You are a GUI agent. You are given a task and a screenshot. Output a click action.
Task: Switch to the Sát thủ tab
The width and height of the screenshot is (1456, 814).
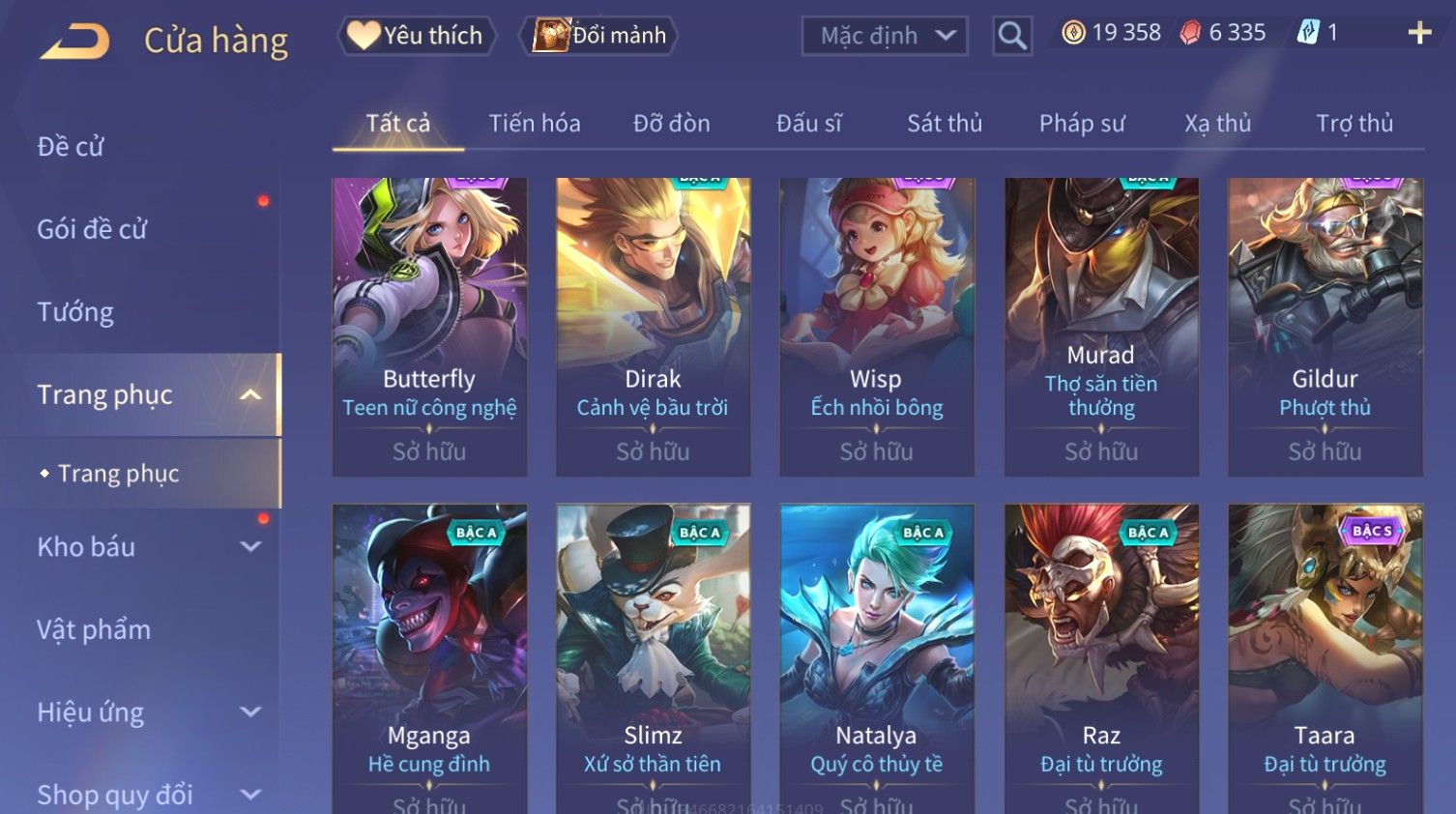tap(945, 124)
